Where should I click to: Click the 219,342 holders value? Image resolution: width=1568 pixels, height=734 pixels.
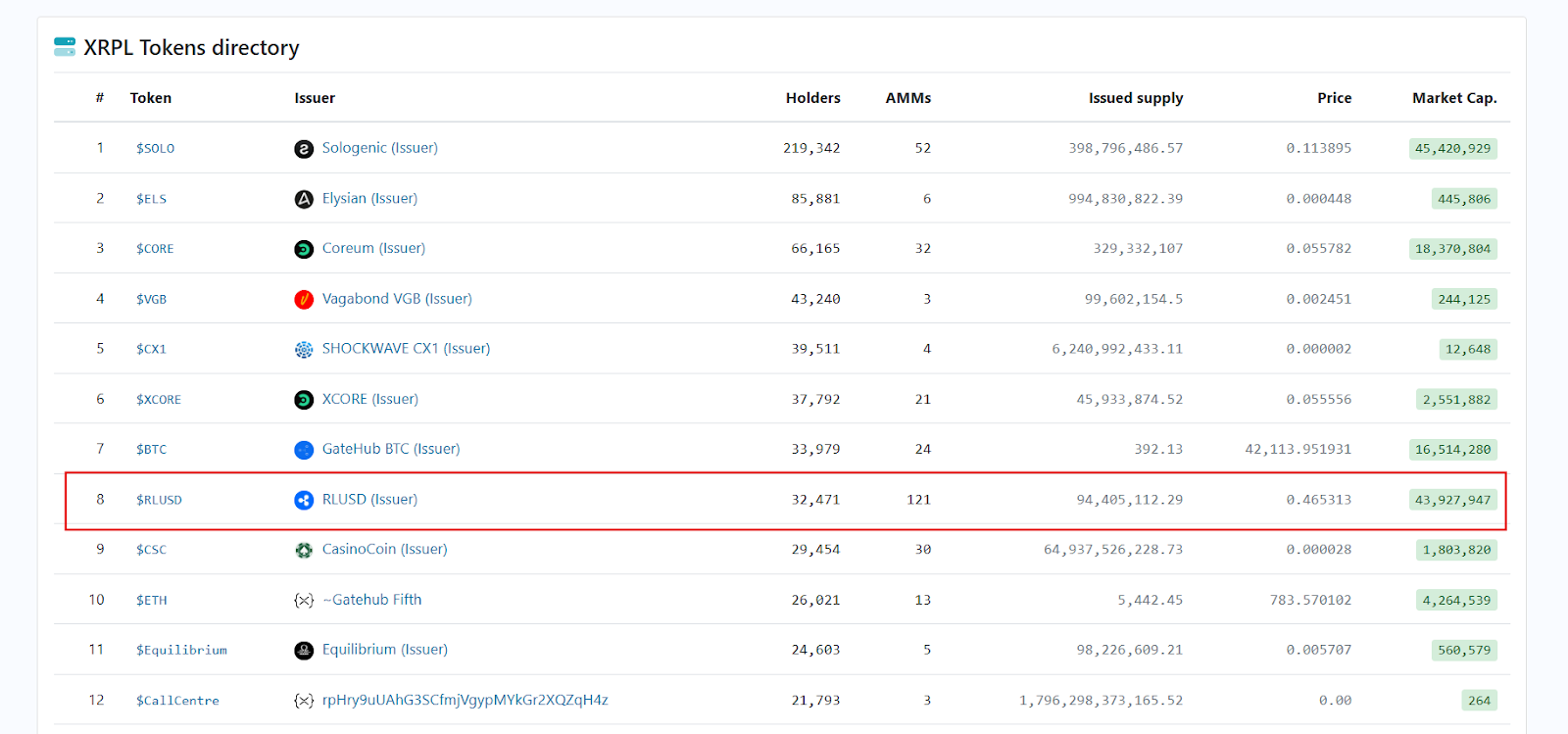tap(811, 149)
